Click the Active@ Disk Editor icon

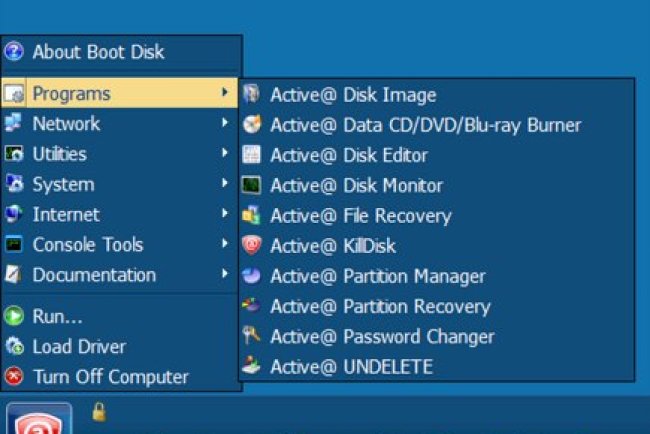252,155
